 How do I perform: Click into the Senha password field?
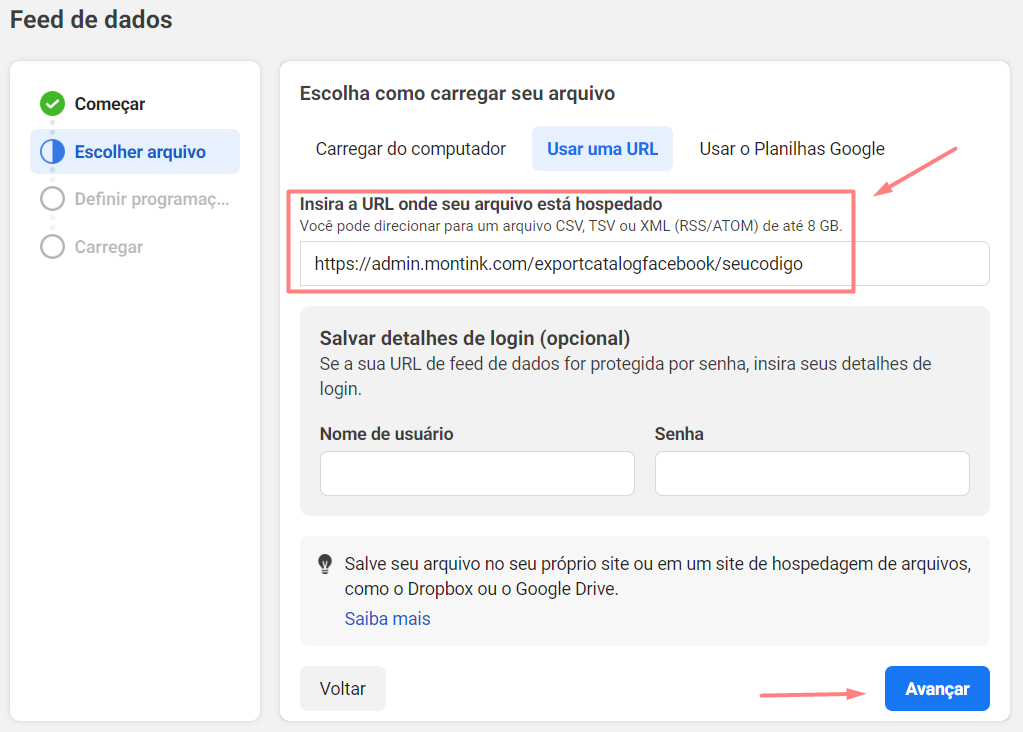[812, 473]
